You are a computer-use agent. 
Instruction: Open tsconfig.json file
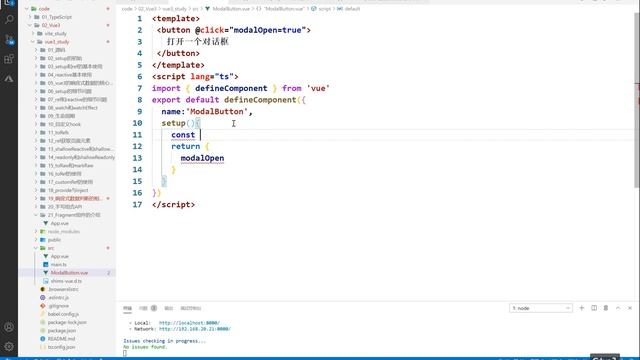[x=61, y=347]
